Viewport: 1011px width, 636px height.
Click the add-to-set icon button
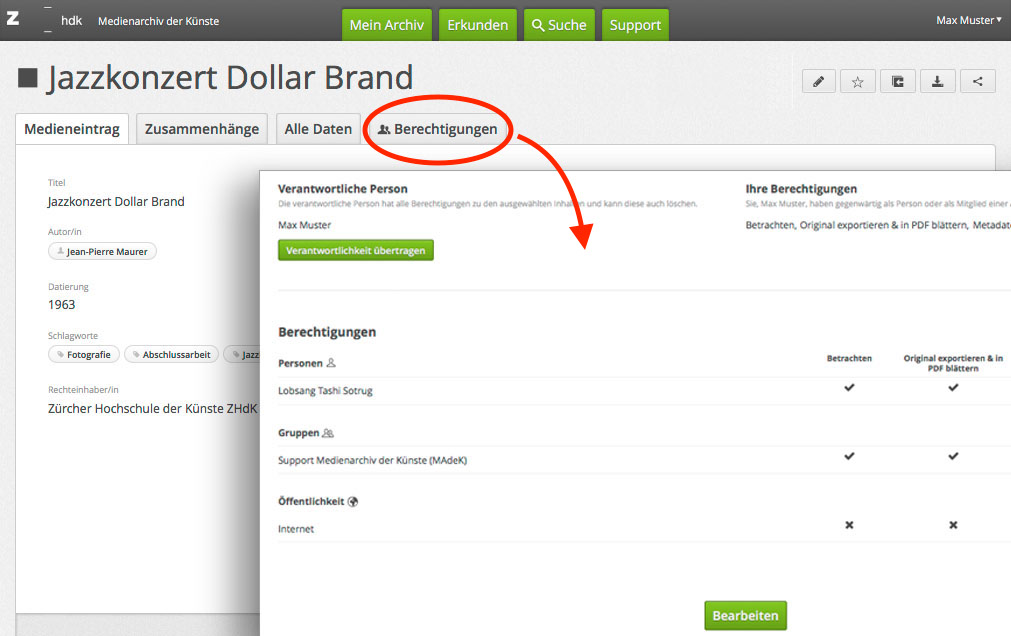(897, 82)
